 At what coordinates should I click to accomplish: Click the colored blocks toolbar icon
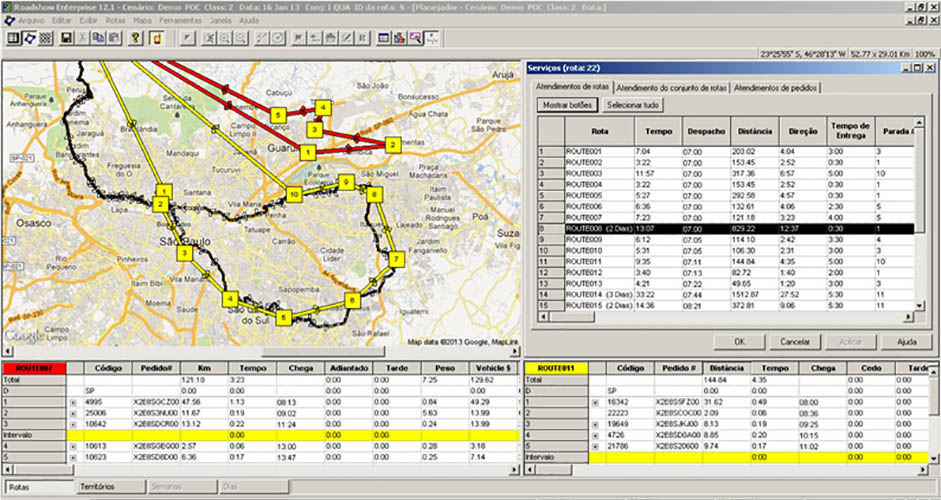pyautogui.click(x=399, y=38)
